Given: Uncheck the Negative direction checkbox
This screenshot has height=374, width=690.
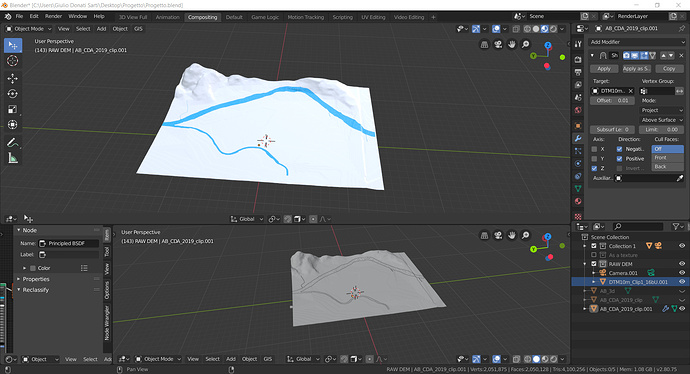Looking at the screenshot, I should click(620, 149).
